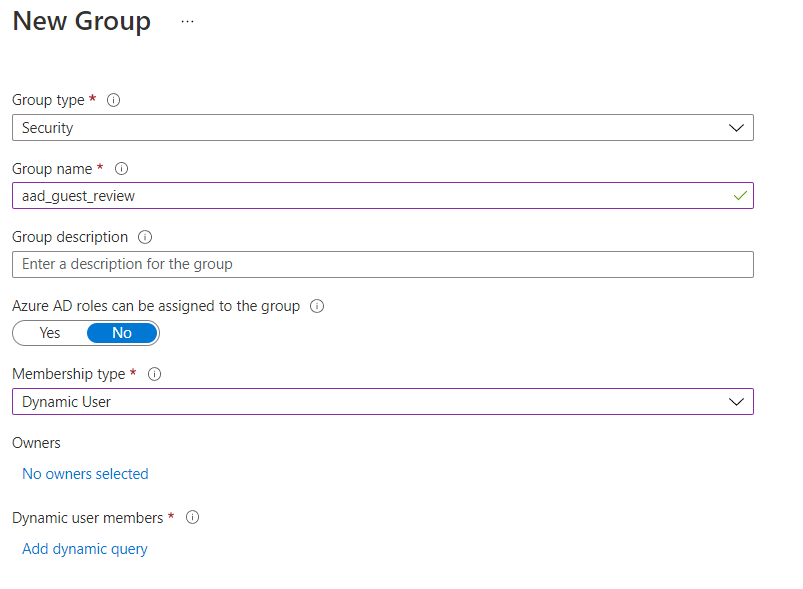Click the Group name info icon
803x589 pixels.
(x=122, y=169)
